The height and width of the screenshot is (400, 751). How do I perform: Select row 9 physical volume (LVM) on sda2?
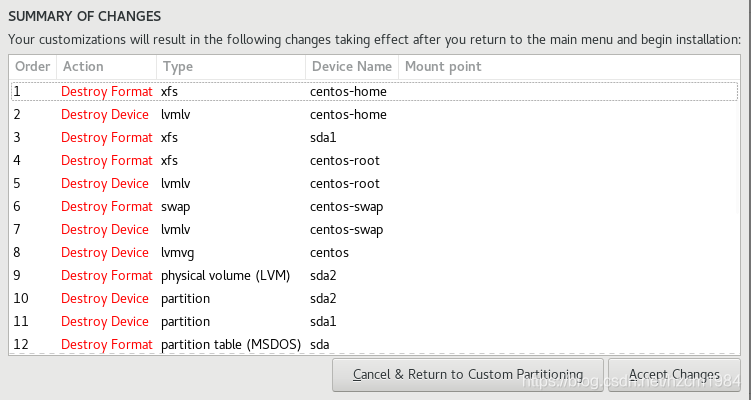coord(375,275)
